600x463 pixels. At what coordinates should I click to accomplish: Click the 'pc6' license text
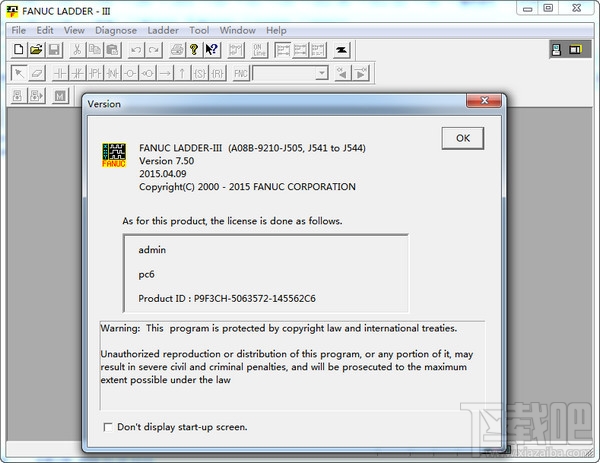pyautogui.click(x=146, y=274)
